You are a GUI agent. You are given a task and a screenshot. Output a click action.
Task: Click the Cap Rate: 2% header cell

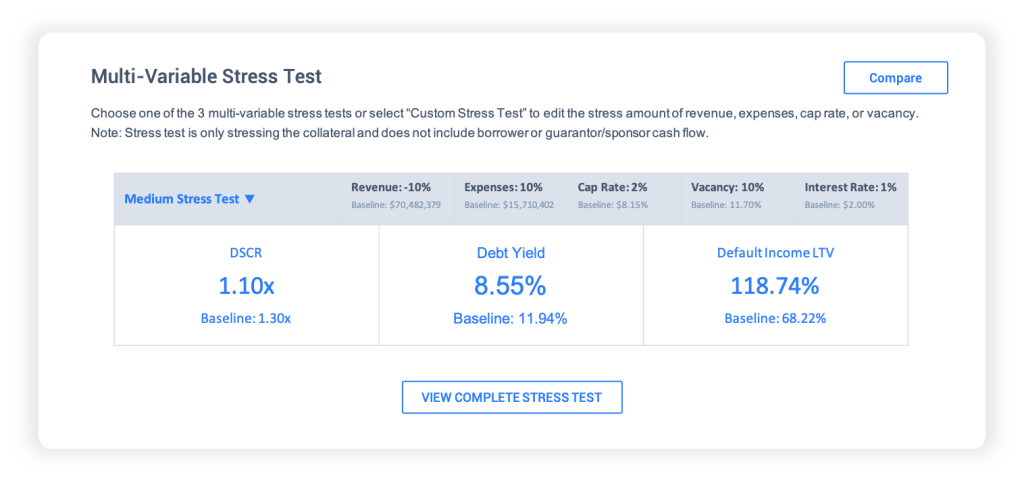624,194
